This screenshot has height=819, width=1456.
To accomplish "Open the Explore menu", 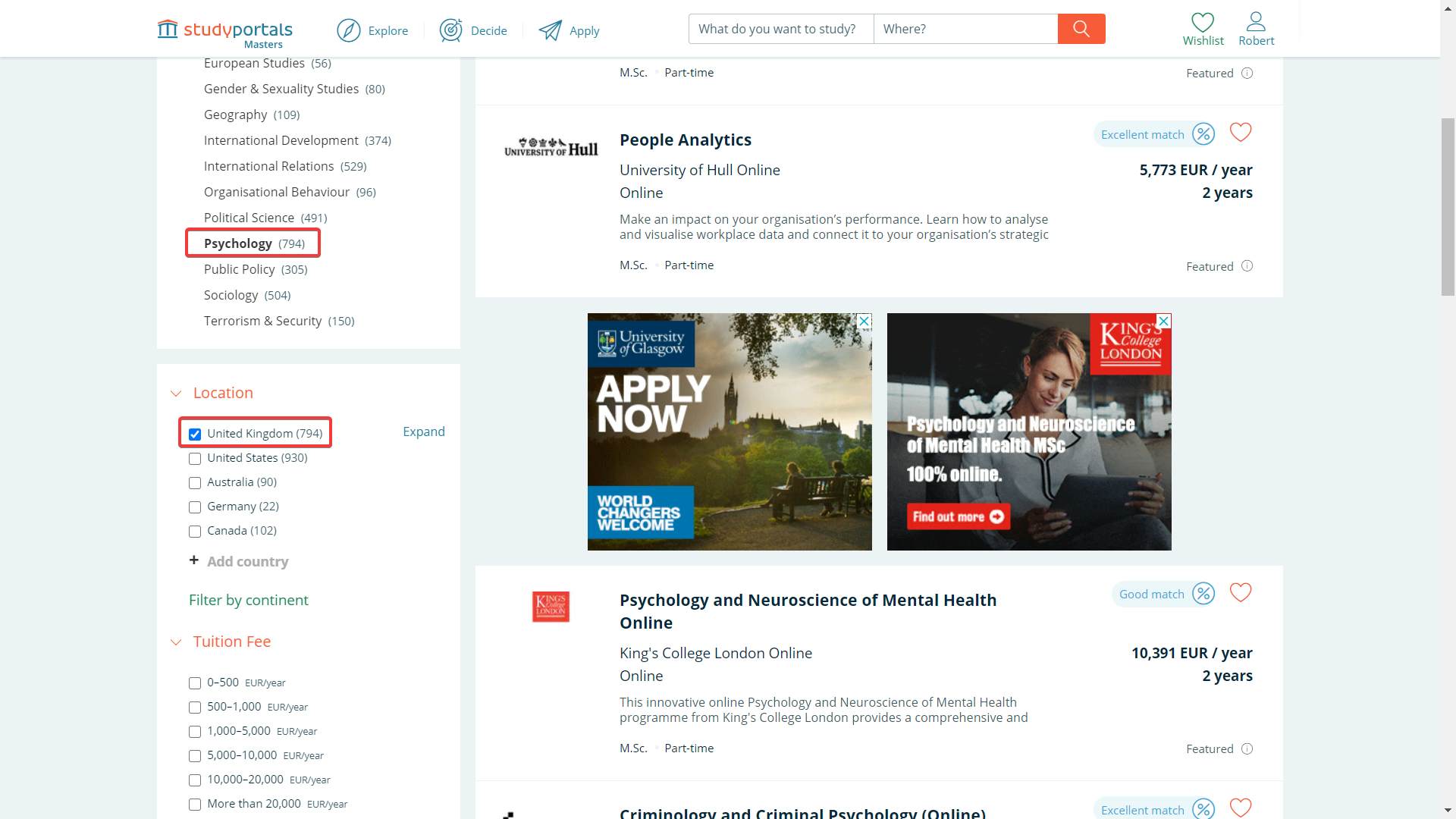I will pos(388,30).
